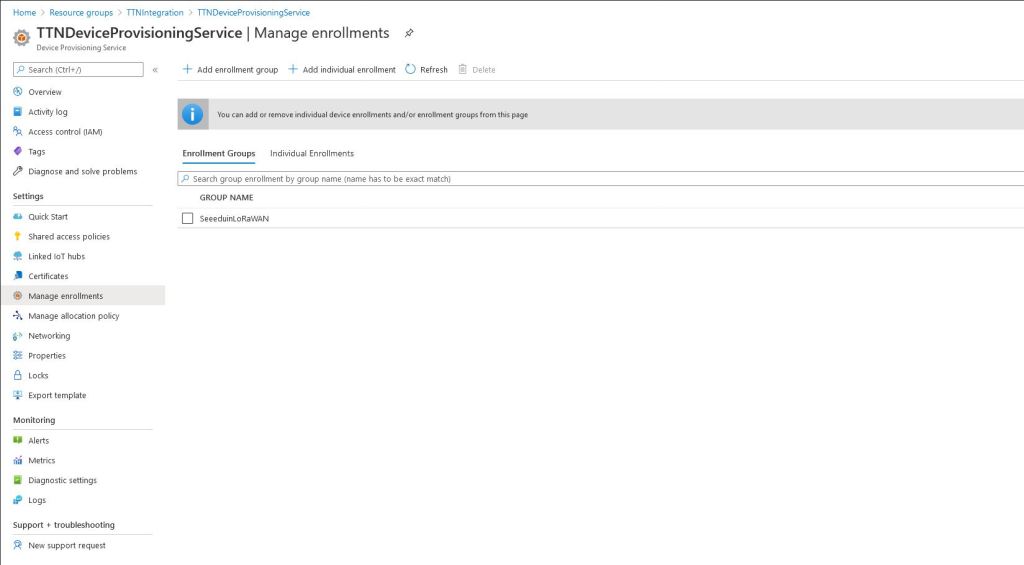Click the Linked IoT hubs icon
The height and width of the screenshot is (565, 1024).
tap(17, 256)
